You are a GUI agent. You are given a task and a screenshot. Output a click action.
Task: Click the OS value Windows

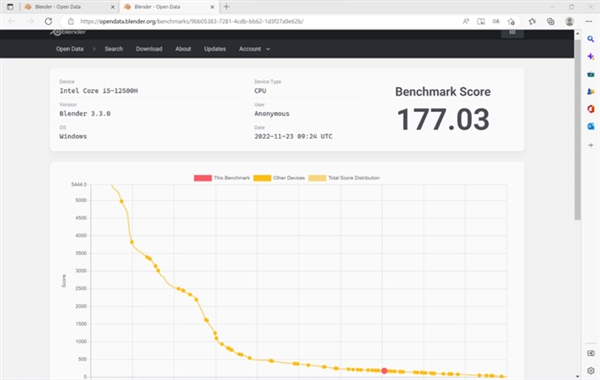[x=73, y=136]
